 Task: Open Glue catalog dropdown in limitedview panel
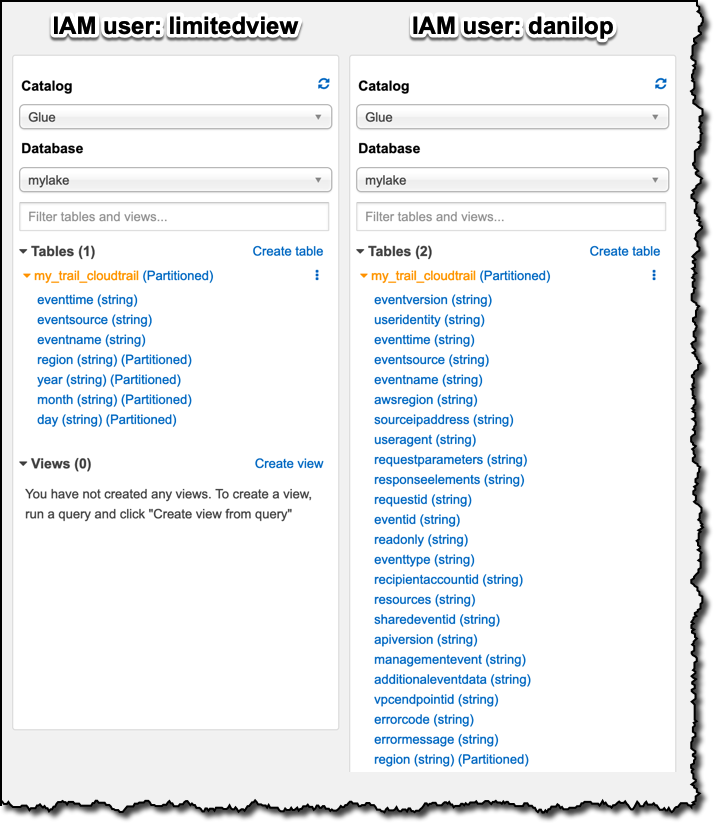(x=175, y=117)
